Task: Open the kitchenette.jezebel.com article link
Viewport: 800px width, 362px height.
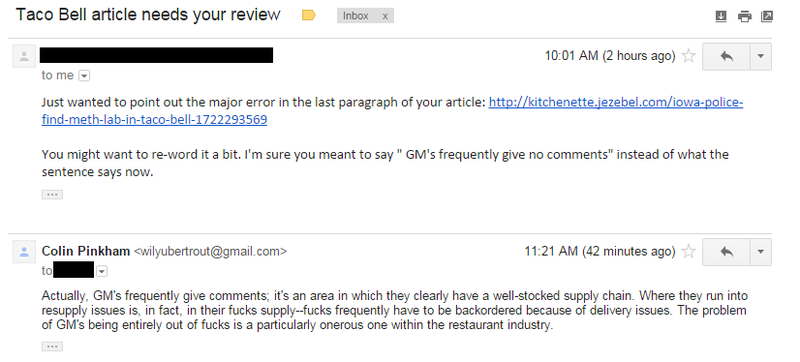Action: (x=392, y=111)
